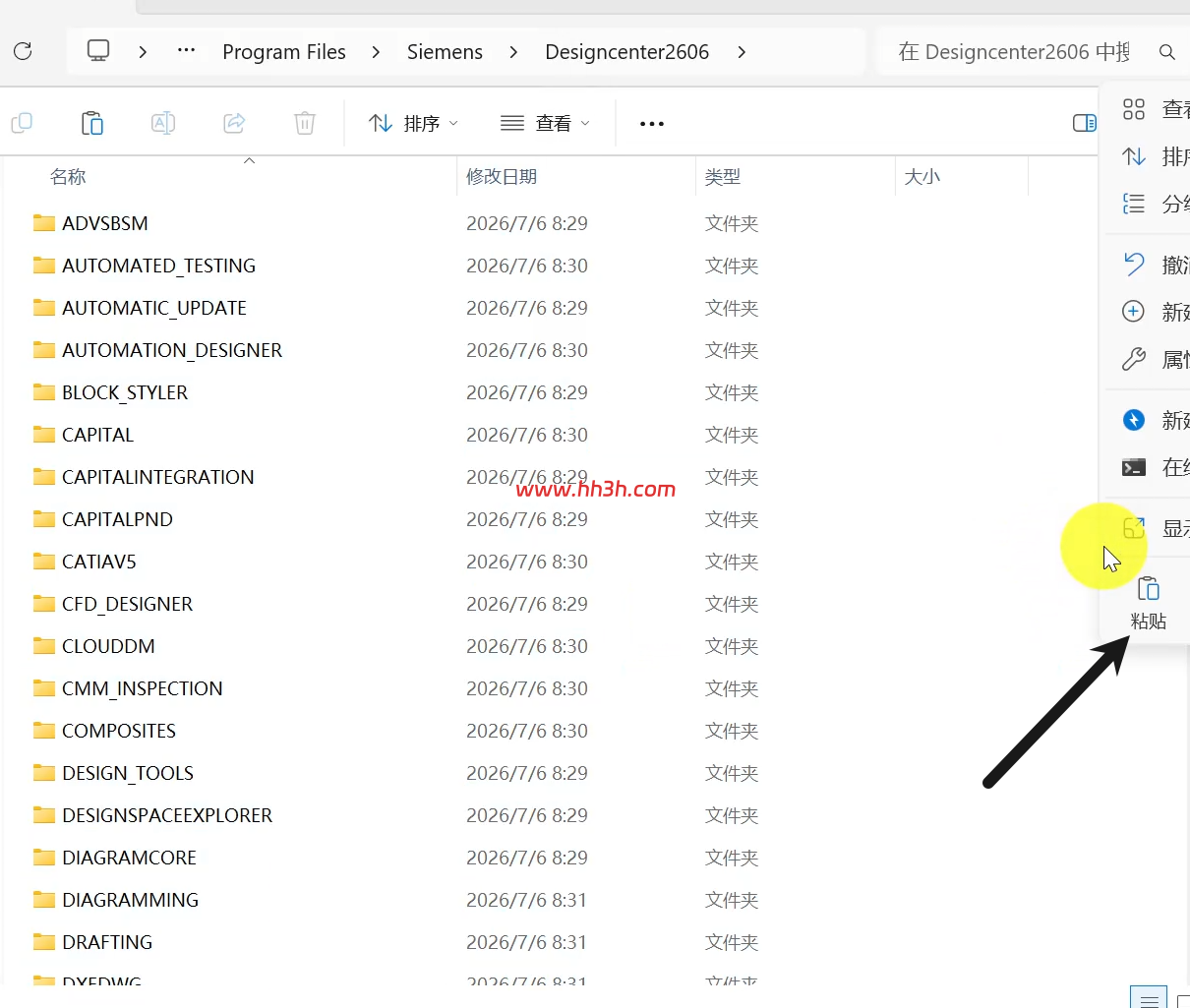The image size is (1190, 1008).
Task: Select the DESIGN_TOOLS folder
Action: 128,773
